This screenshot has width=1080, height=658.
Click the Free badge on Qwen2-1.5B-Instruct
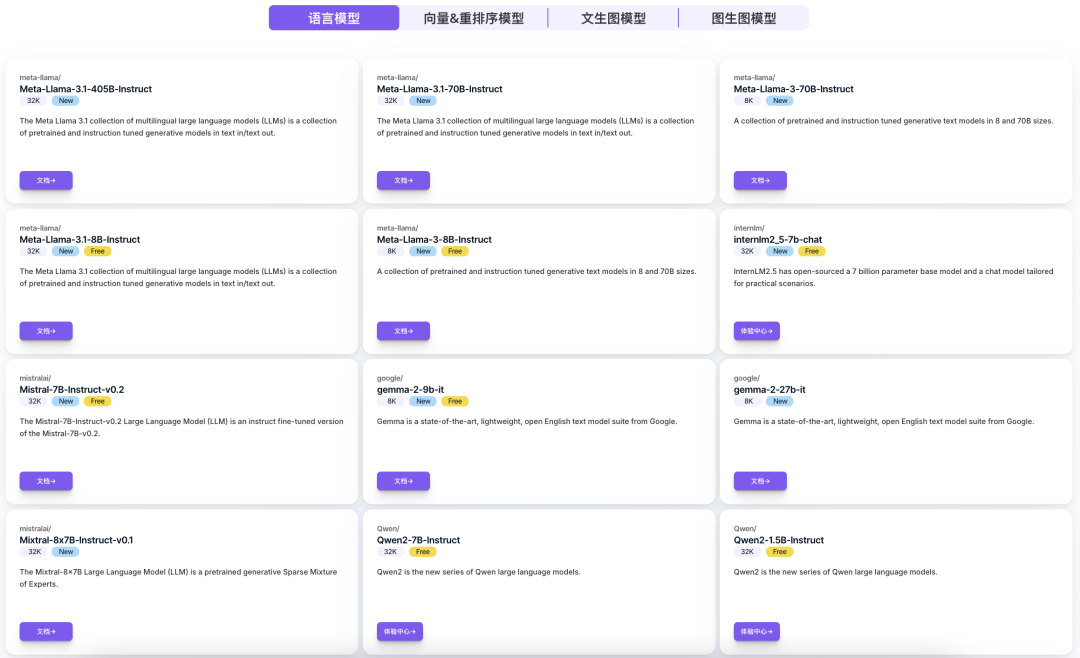pyautogui.click(x=780, y=552)
